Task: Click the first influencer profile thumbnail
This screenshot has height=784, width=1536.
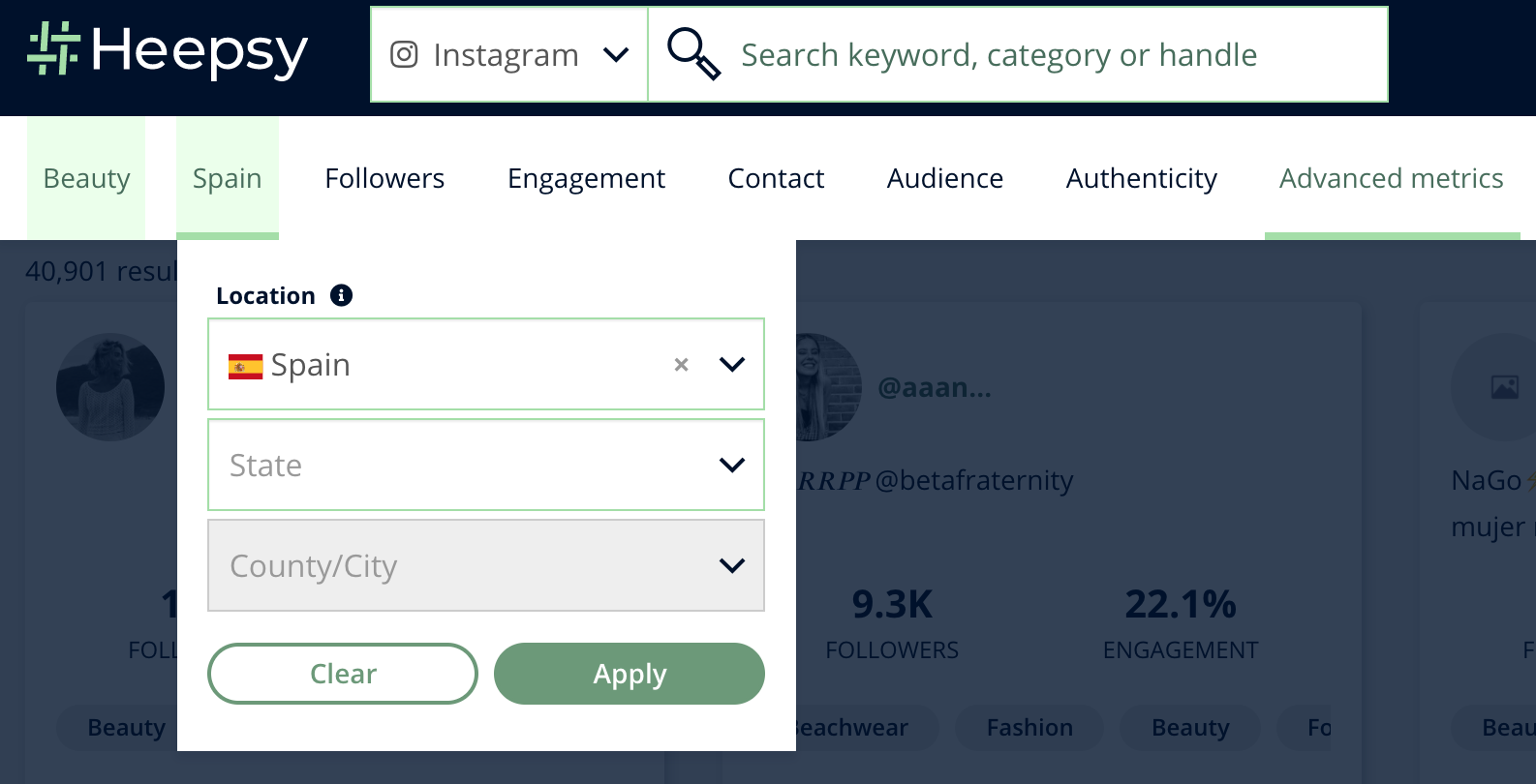Action: coord(110,387)
